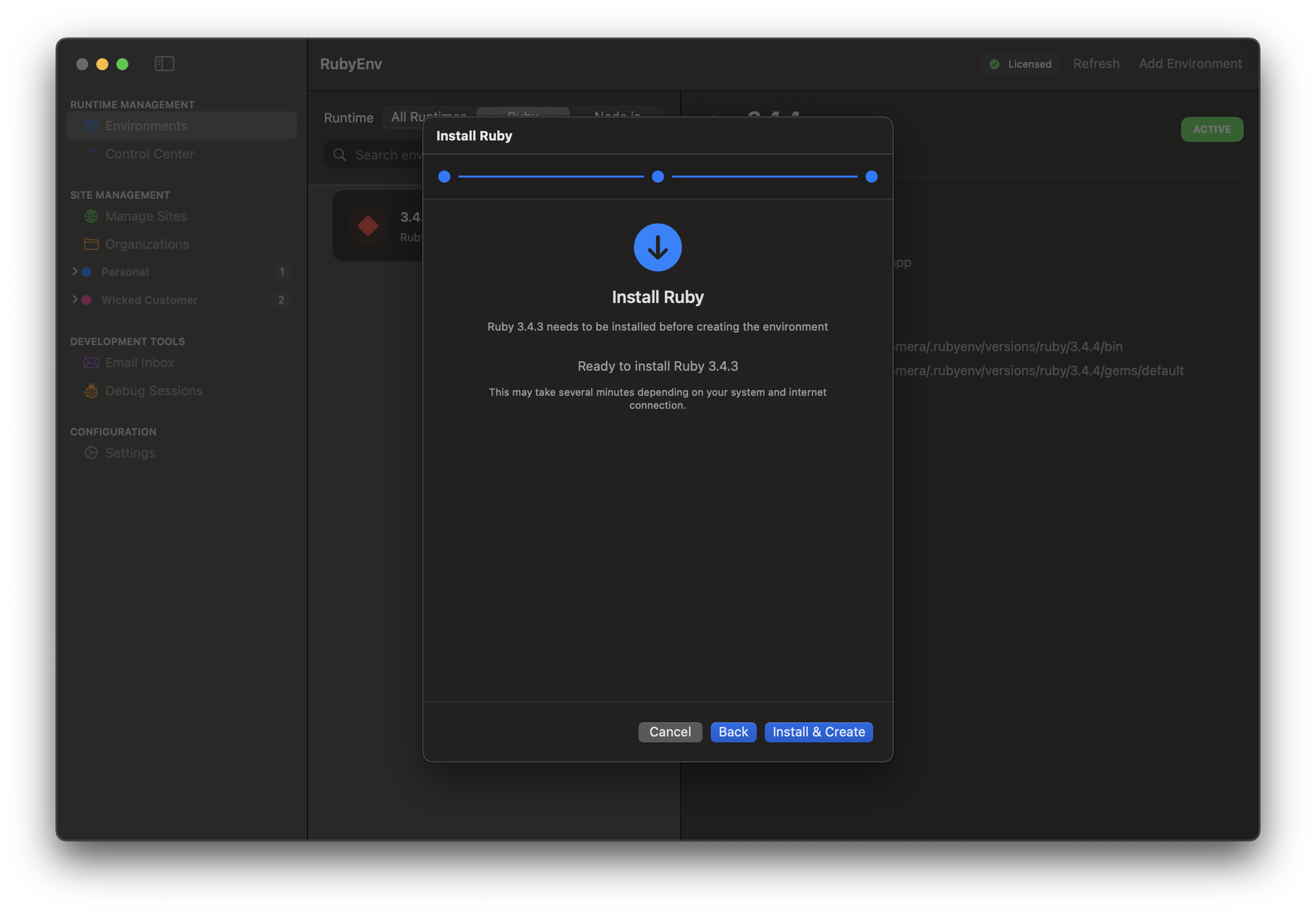Click Install & Create

pyautogui.click(x=818, y=732)
